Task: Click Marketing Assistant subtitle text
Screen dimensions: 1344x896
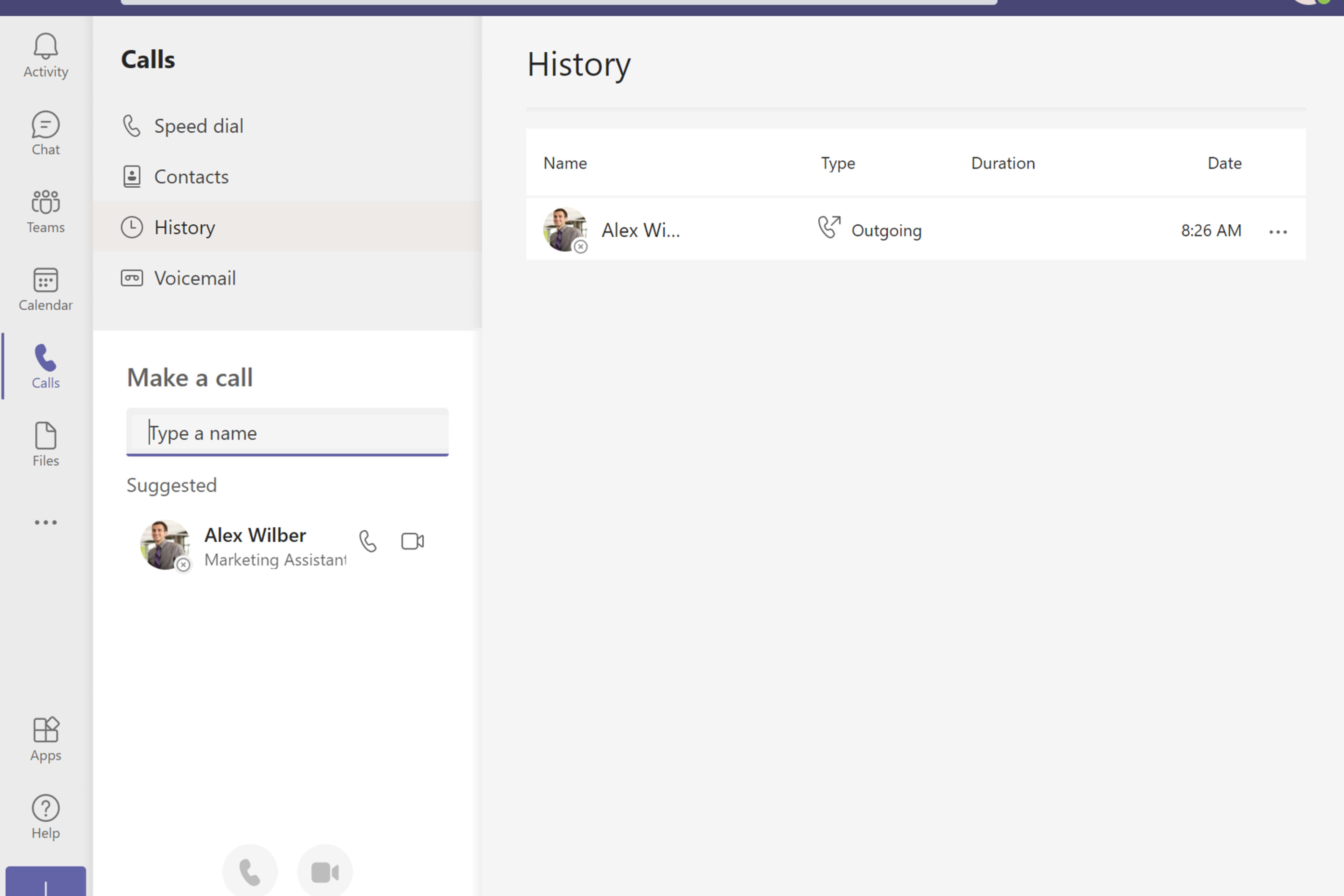Action: pyautogui.click(x=275, y=560)
